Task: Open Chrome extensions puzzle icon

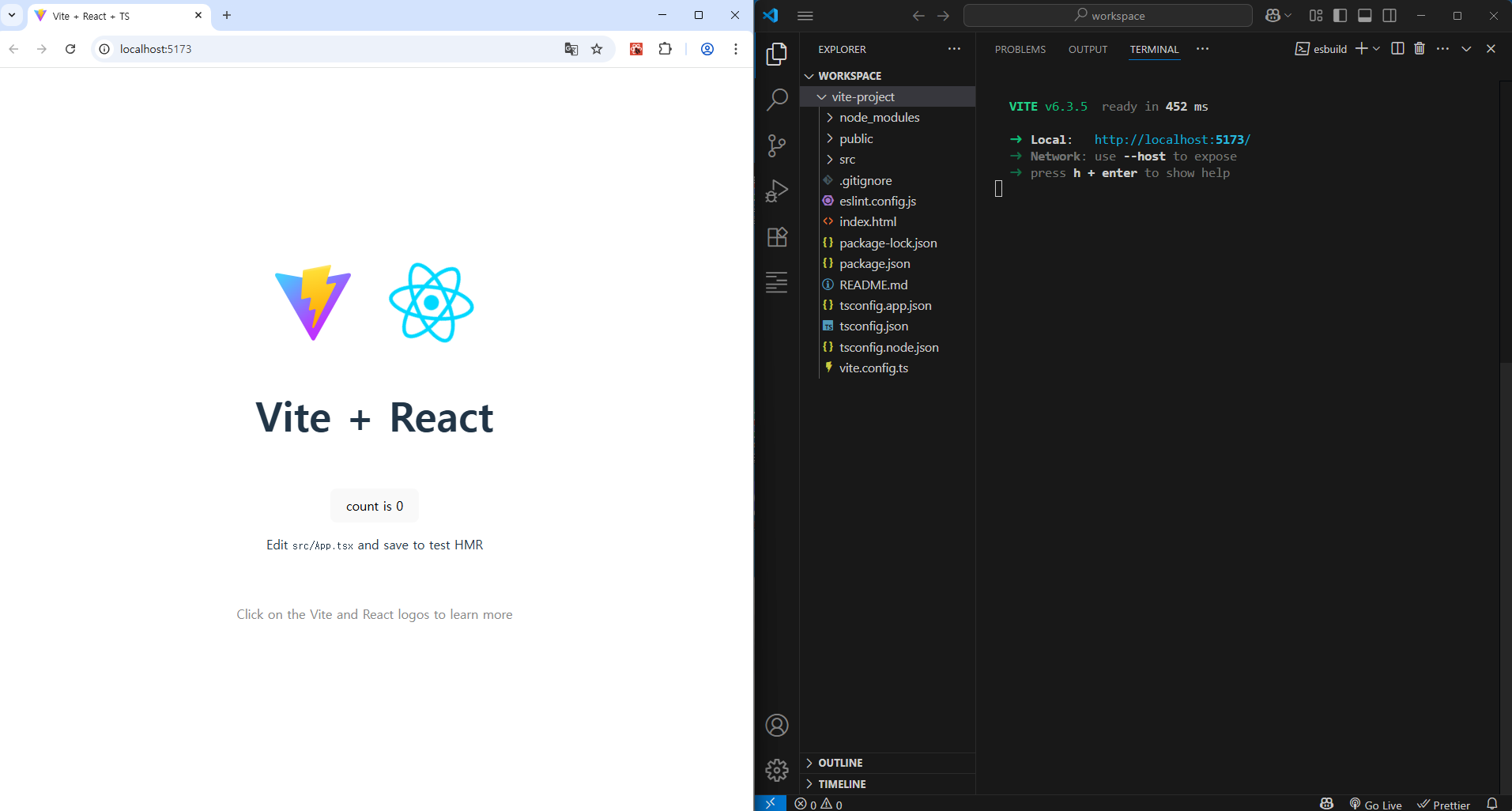Action: (666, 49)
